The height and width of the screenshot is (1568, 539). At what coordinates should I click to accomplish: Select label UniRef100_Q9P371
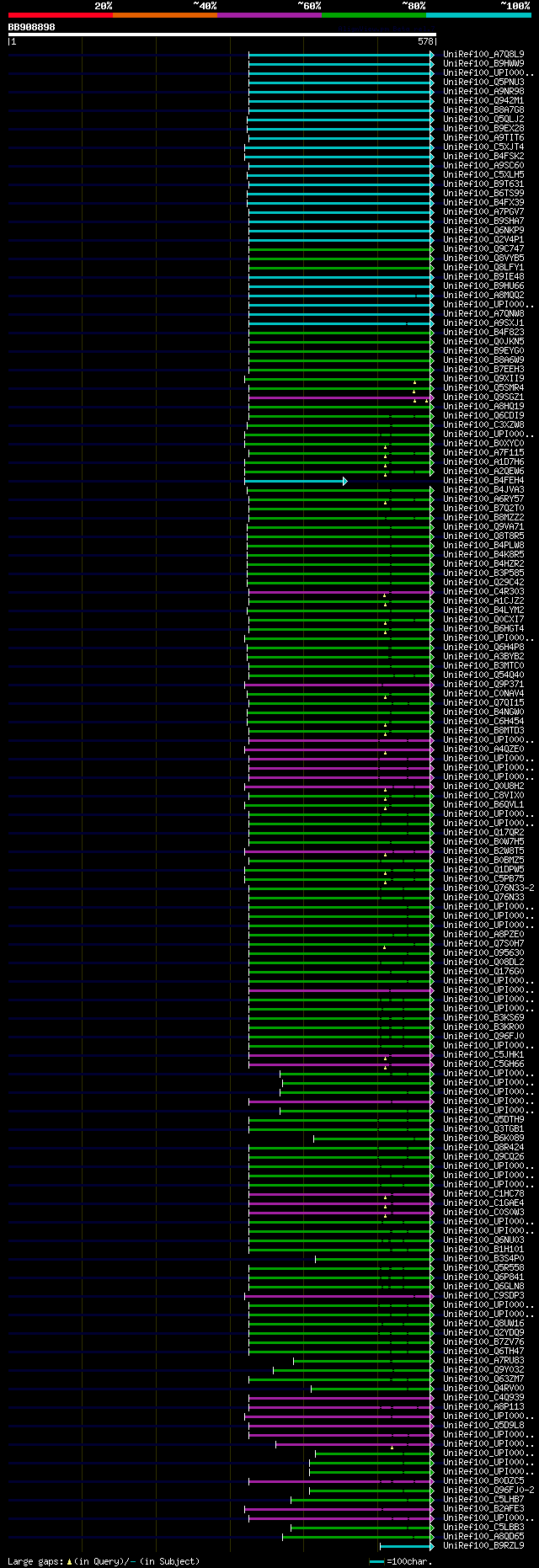[483, 684]
